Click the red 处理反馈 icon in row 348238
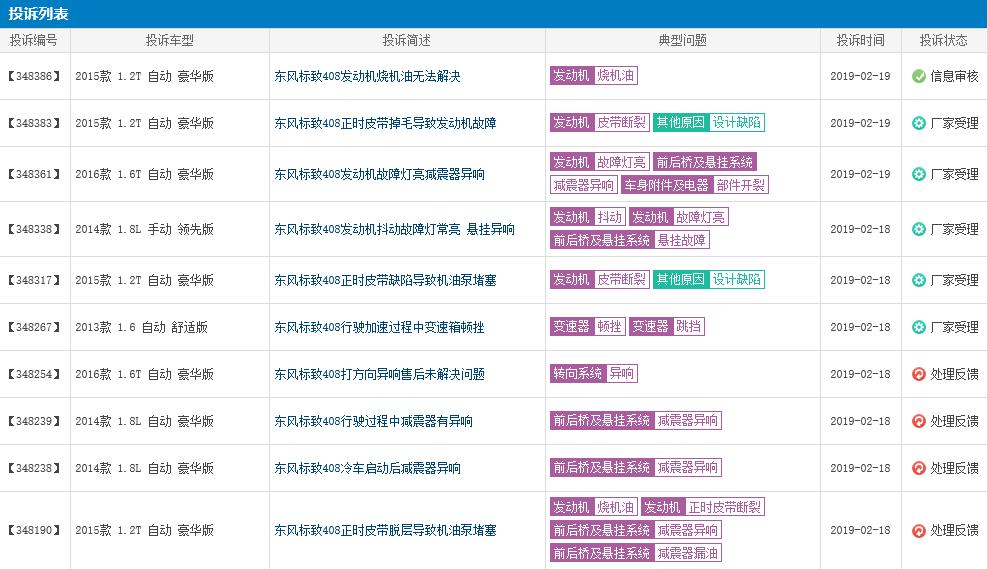Viewport: 988px width, 569px height. (919, 468)
